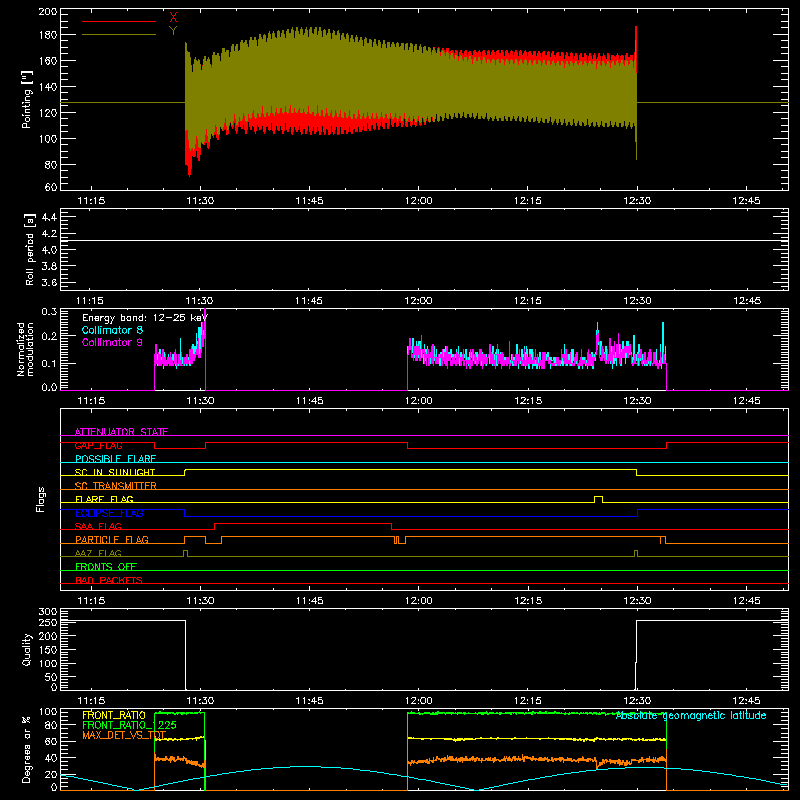Viewport: 800px width, 800px height.
Task: Click the Flags axis title
Action: [x=40, y=499]
